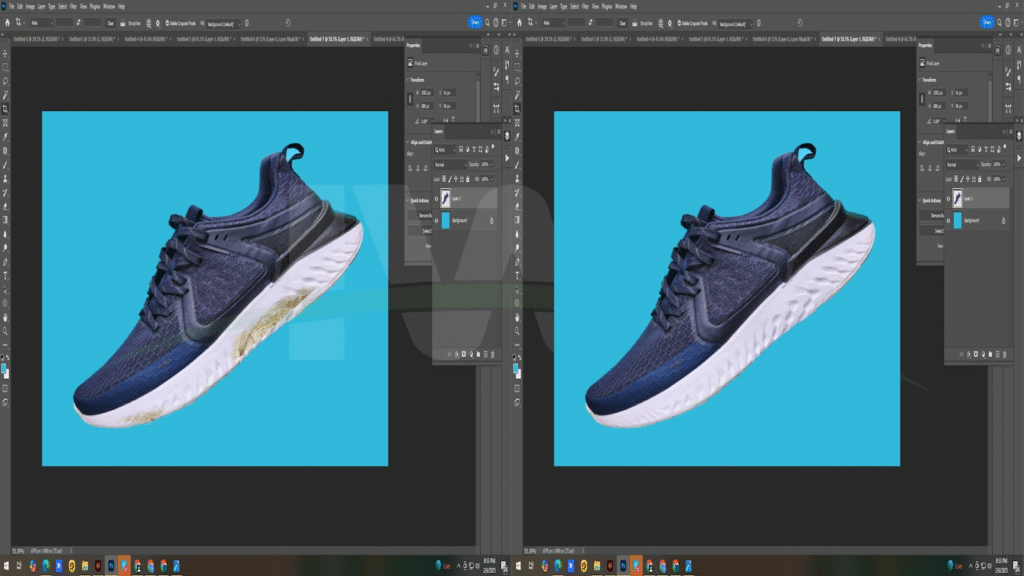Screen dimensions: 1024x576
Task: Collapse the Transform section in right Properties panel
Action: (920, 80)
